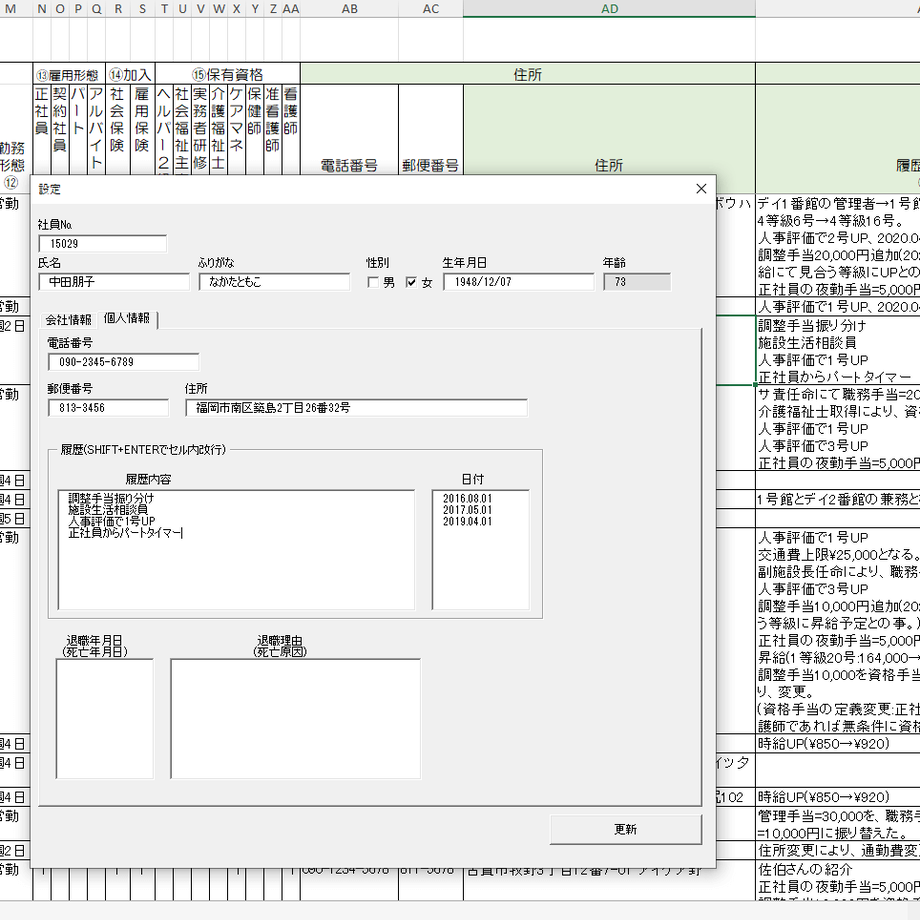Click the cell starting with 管理手当=30,000を
Viewport: 920px width, 920px height.
[x=838, y=824]
